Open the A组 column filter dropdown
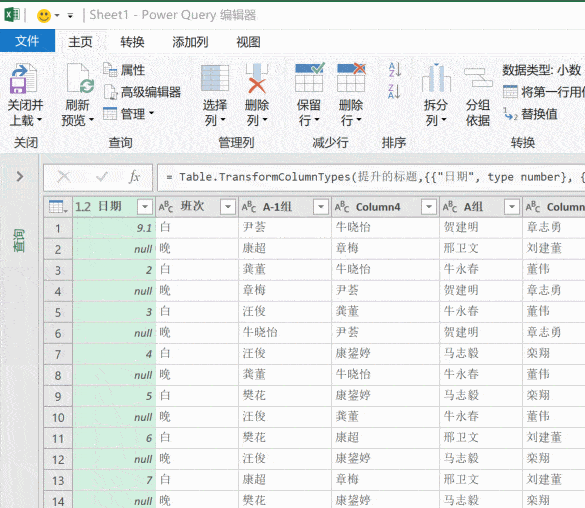The image size is (585, 508). [x=512, y=207]
